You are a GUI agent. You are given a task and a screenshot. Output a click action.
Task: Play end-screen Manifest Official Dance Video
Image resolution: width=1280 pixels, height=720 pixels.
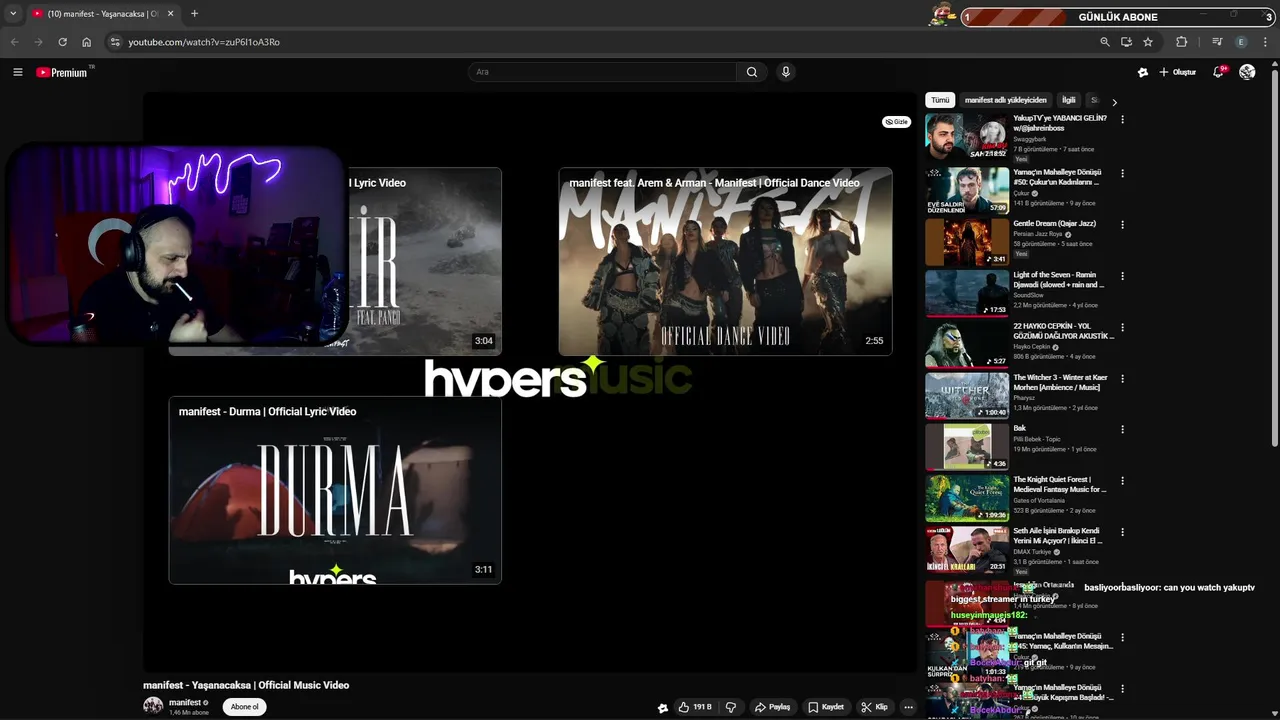[x=725, y=261]
